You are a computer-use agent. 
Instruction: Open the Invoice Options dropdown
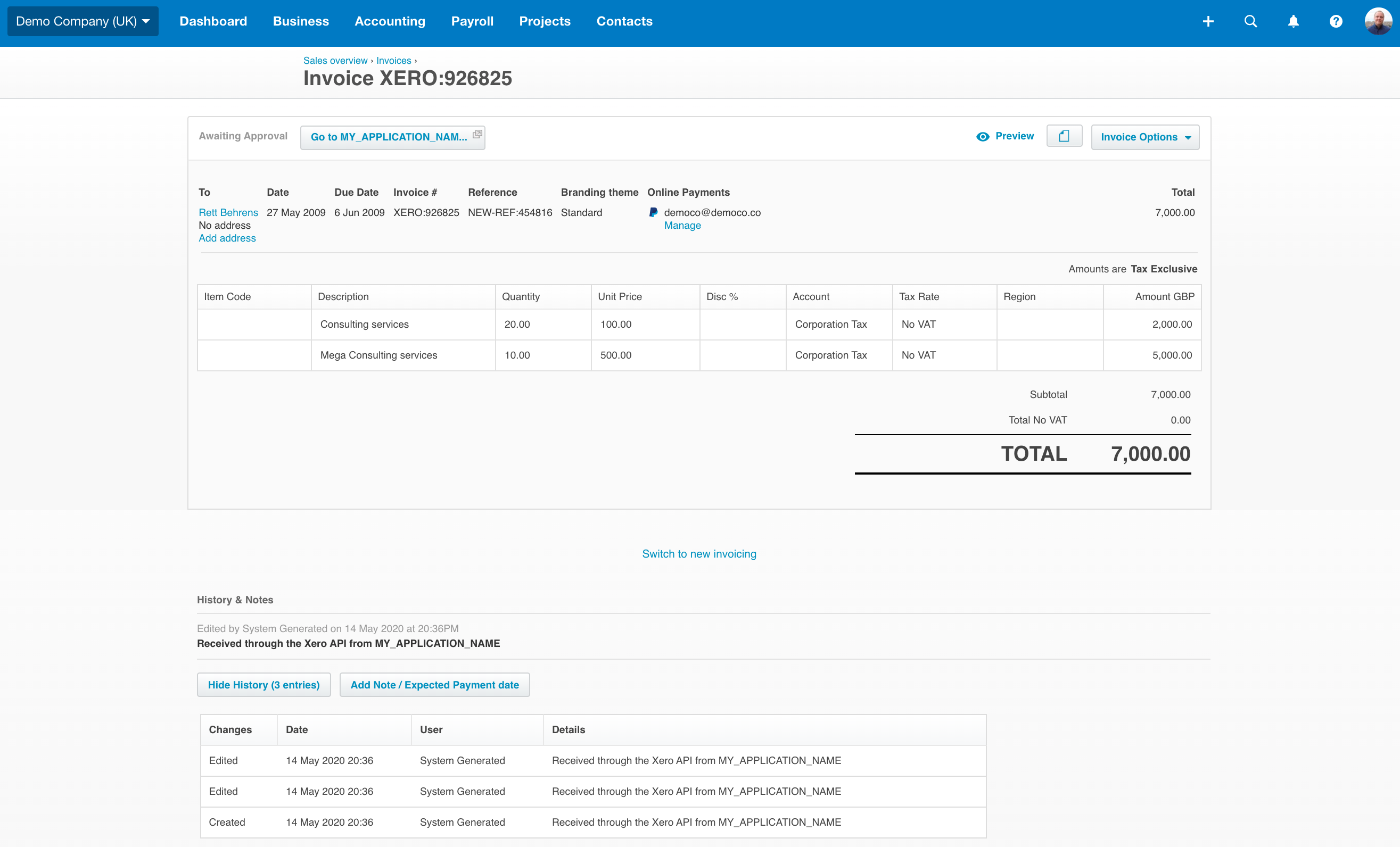1145,137
